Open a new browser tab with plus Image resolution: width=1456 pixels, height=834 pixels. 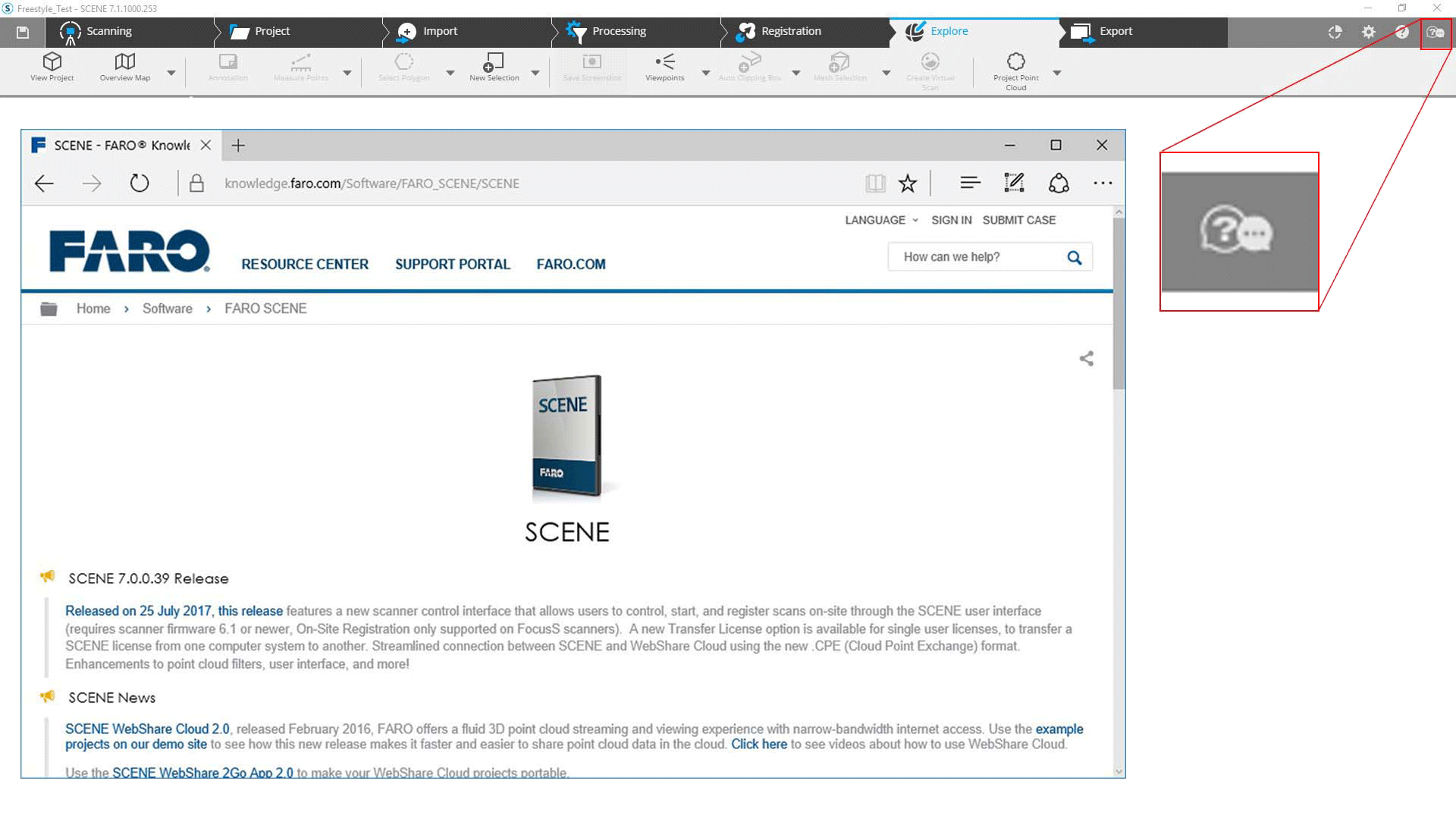tap(238, 145)
